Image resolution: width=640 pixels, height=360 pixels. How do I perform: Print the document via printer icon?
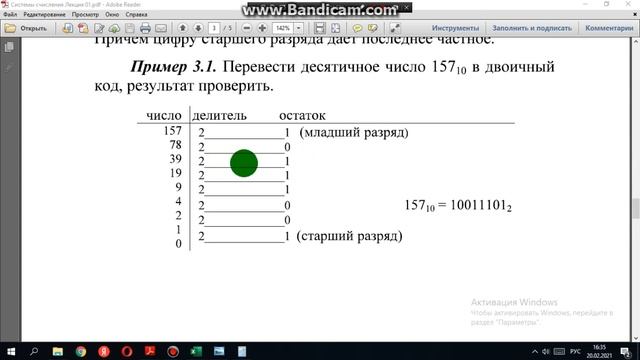145,28
